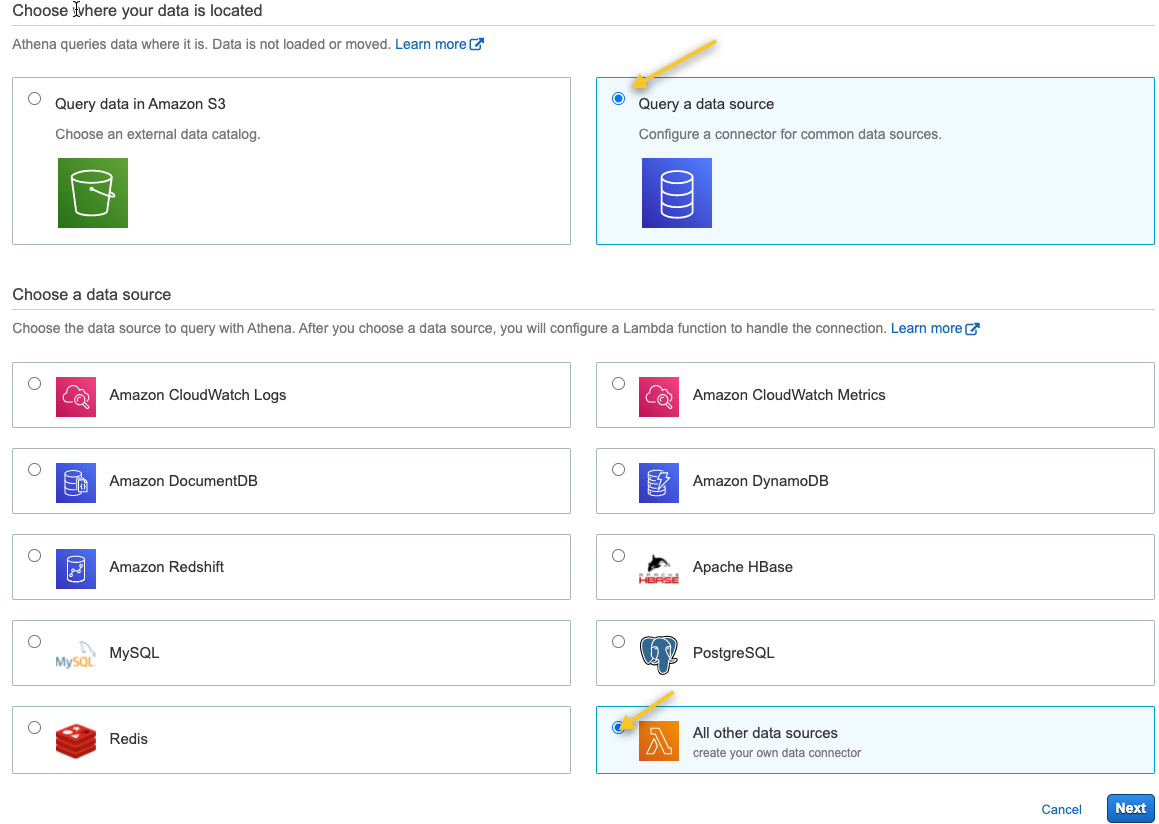1159x824 pixels.
Task: Click 'Apache HBase' label text
Action: pos(742,567)
